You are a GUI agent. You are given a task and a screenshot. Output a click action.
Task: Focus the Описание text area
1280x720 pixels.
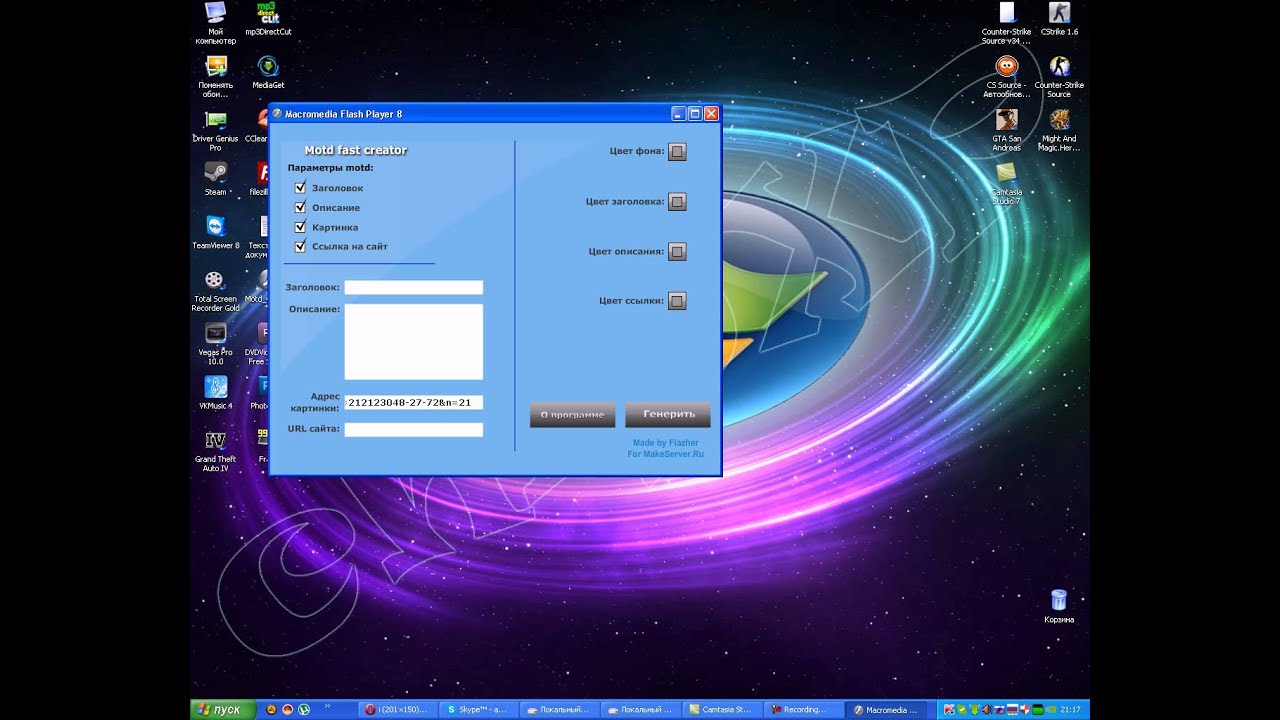point(414,342)
